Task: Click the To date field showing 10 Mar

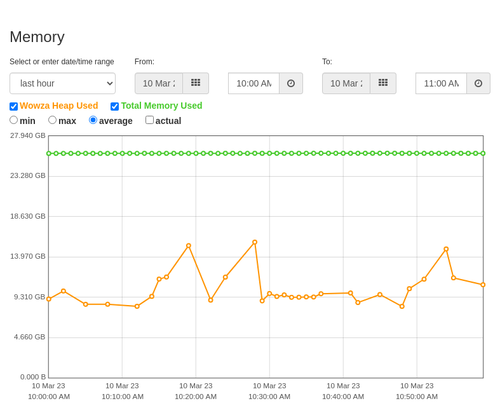Action: pyautogui.click(x=346, y=83)
